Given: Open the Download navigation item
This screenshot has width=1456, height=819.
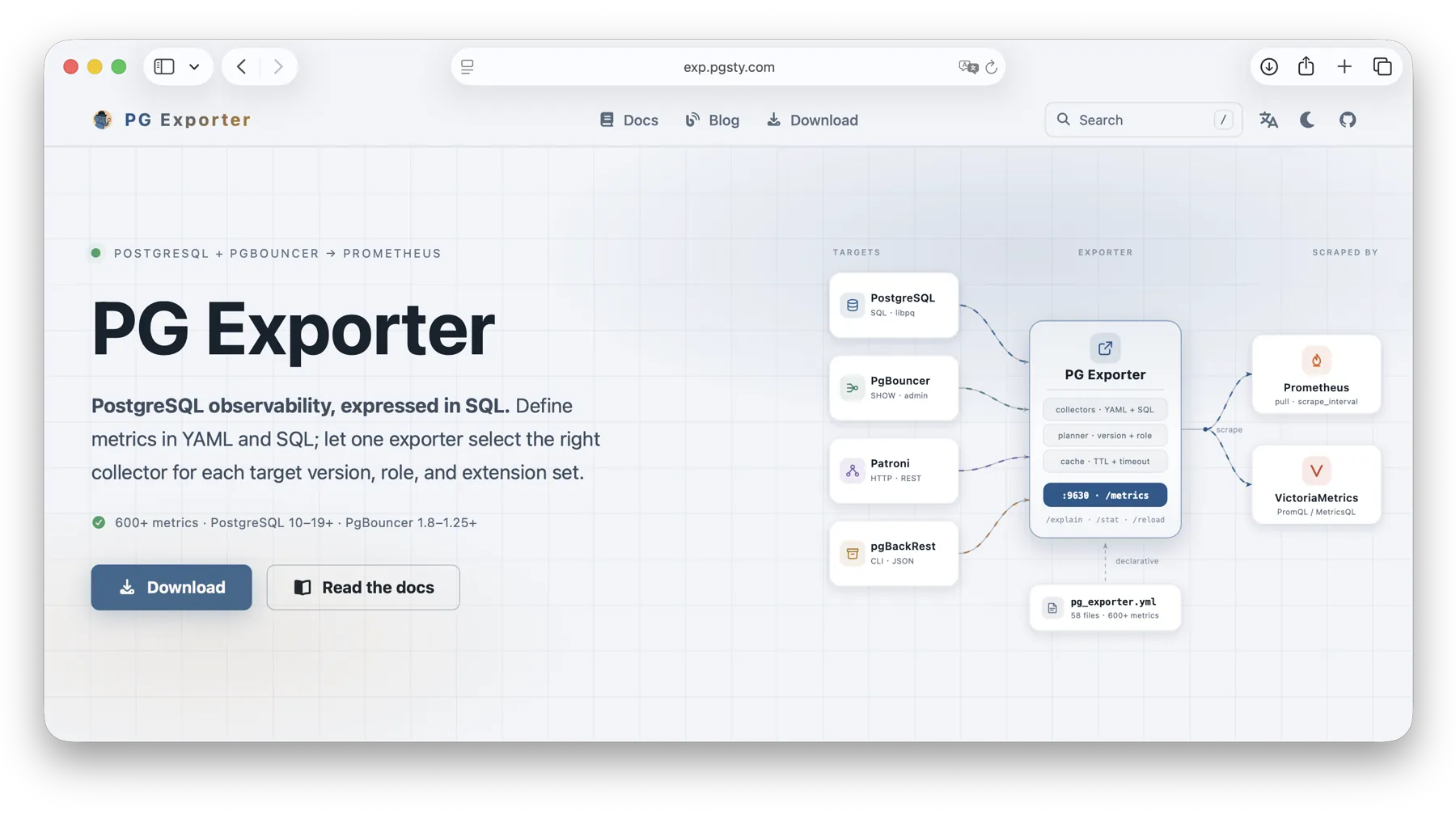Looking at the screenshot, I should pyautogui.click(x=812, y=120).
